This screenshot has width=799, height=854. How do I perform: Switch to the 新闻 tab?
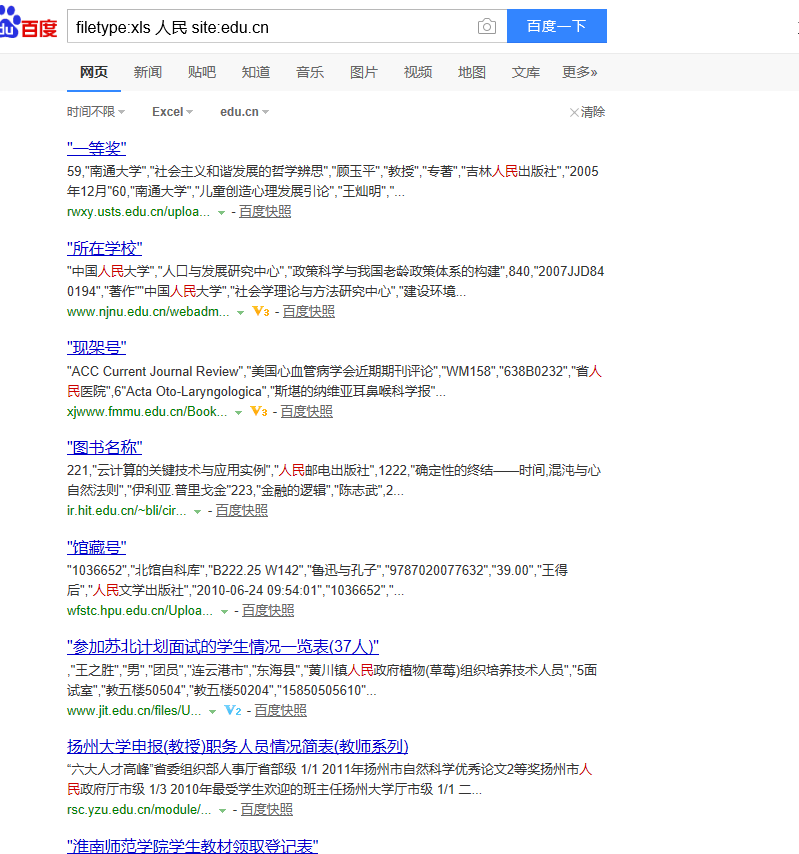[148, 72]
